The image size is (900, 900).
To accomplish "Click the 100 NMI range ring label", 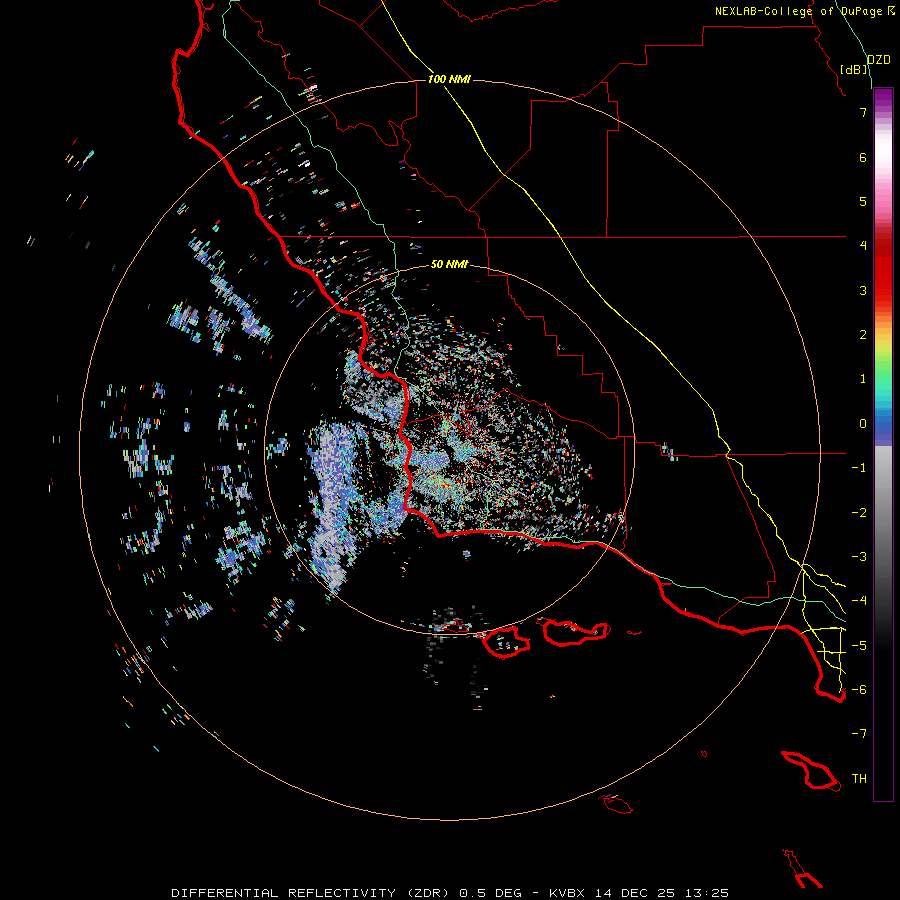I will [x=449, y=79].
